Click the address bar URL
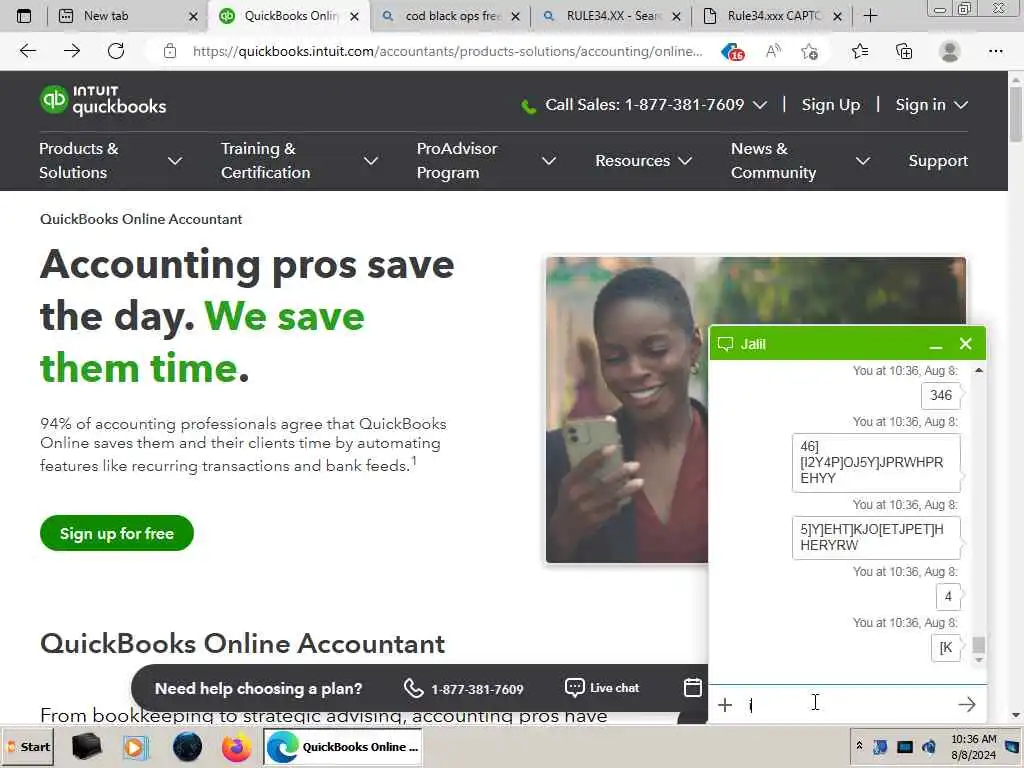Screen dimensions: 1024x768 coord(447,51)
